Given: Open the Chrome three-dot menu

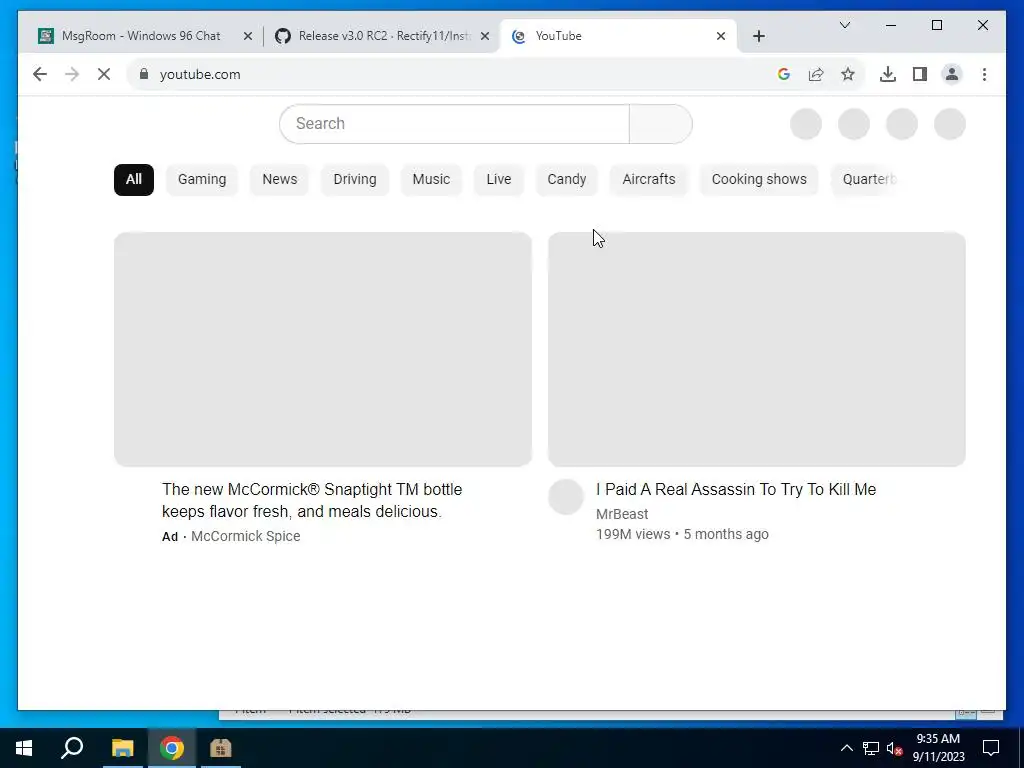Looking at the screenshot, I should click(984, 74).
